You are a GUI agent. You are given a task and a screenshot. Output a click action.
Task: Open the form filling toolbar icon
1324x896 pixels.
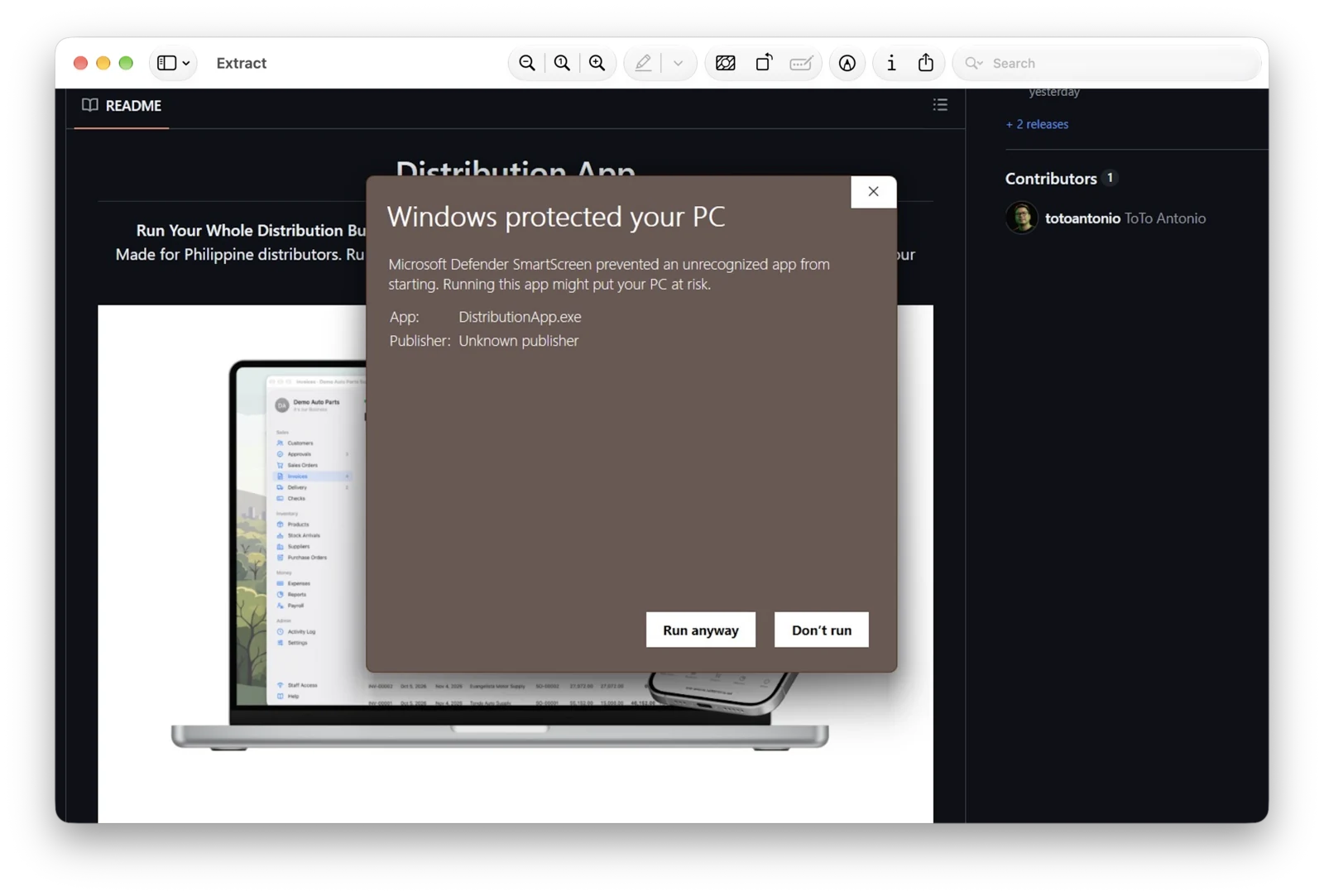point(801,63)
